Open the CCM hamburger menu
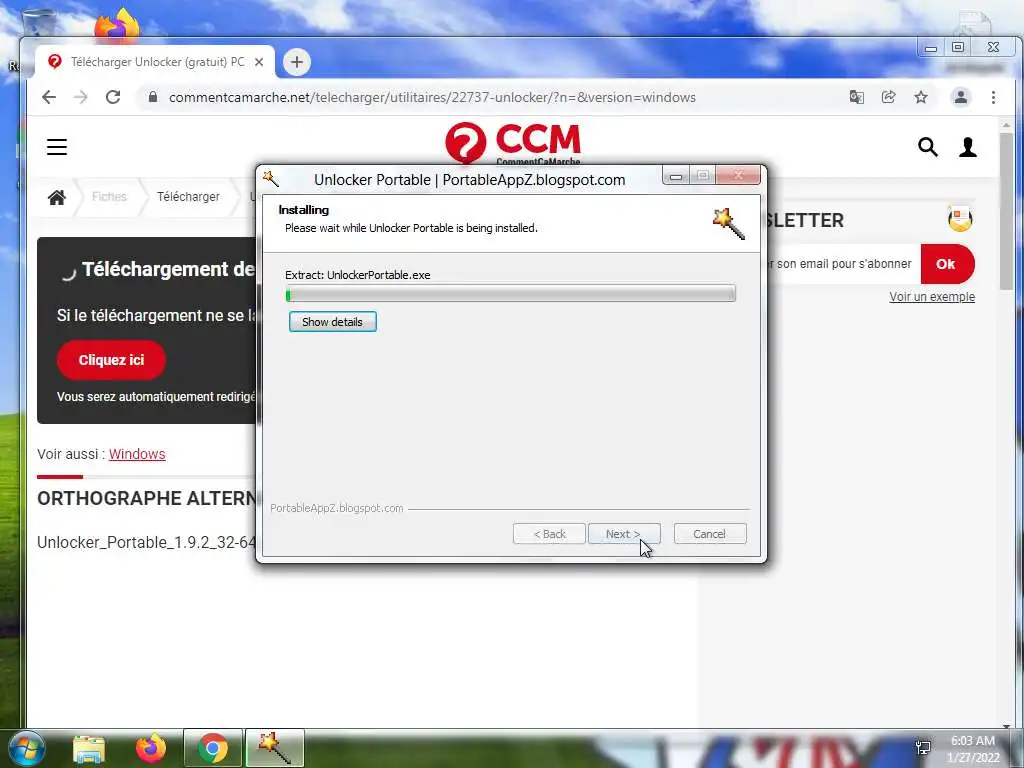The height and width of the screenshot is (768, 1024). point(57,147)
